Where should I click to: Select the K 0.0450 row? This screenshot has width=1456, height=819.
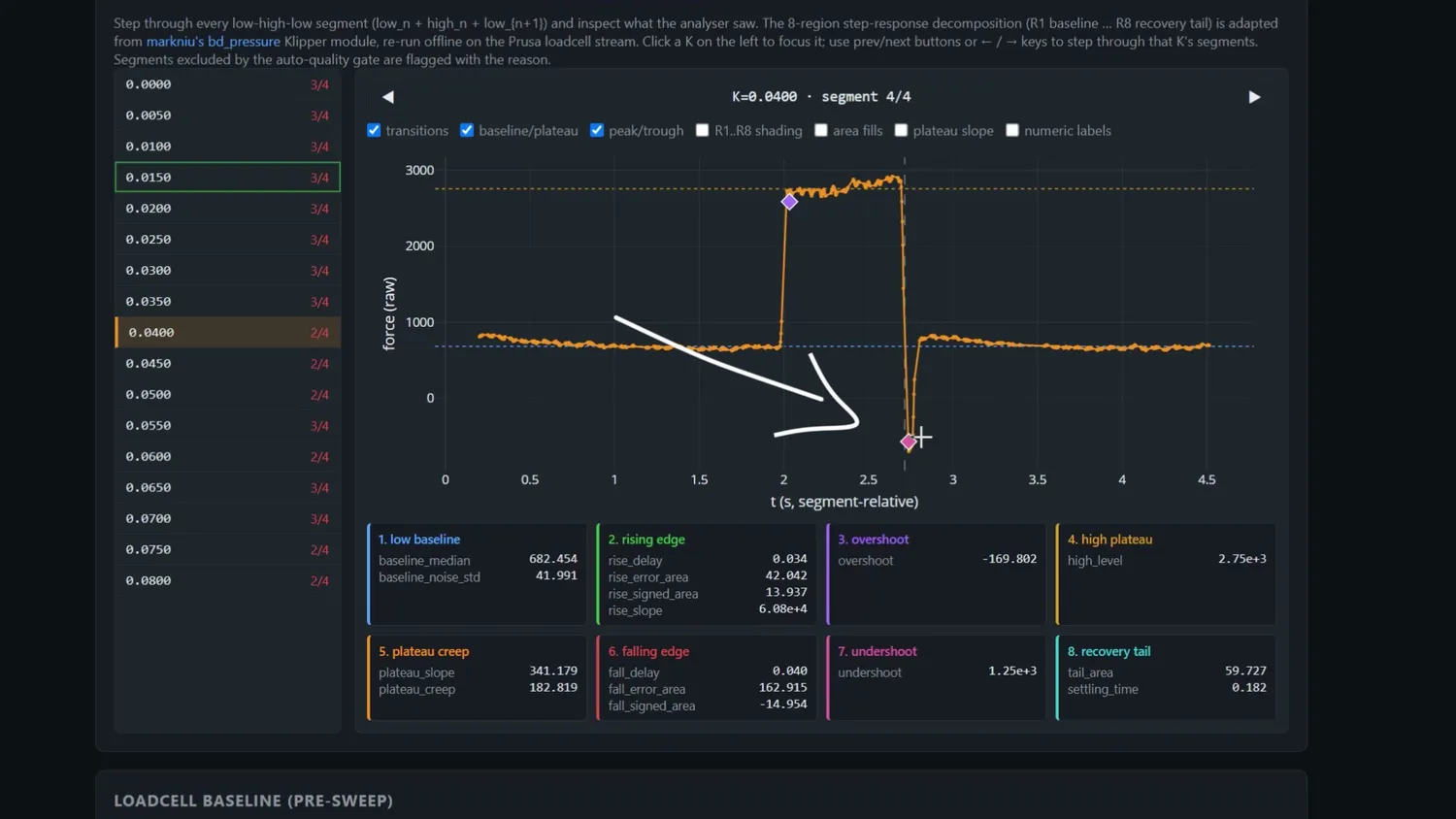point(227,364)
